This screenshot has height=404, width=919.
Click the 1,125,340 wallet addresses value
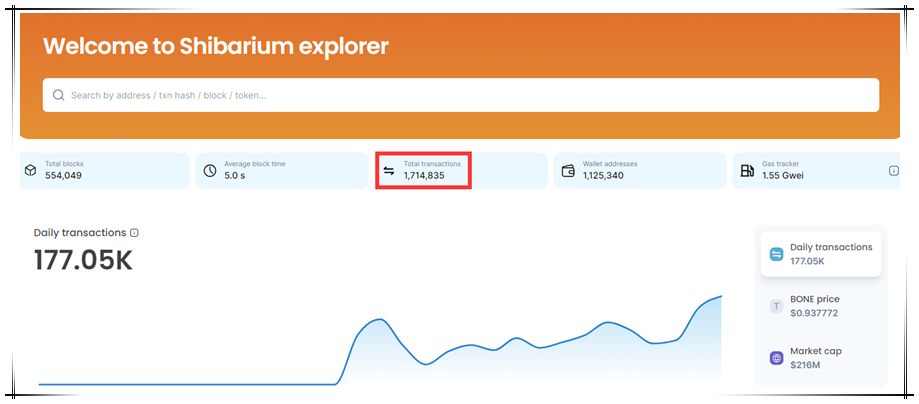pyautogui.click(x=603, y=175)
